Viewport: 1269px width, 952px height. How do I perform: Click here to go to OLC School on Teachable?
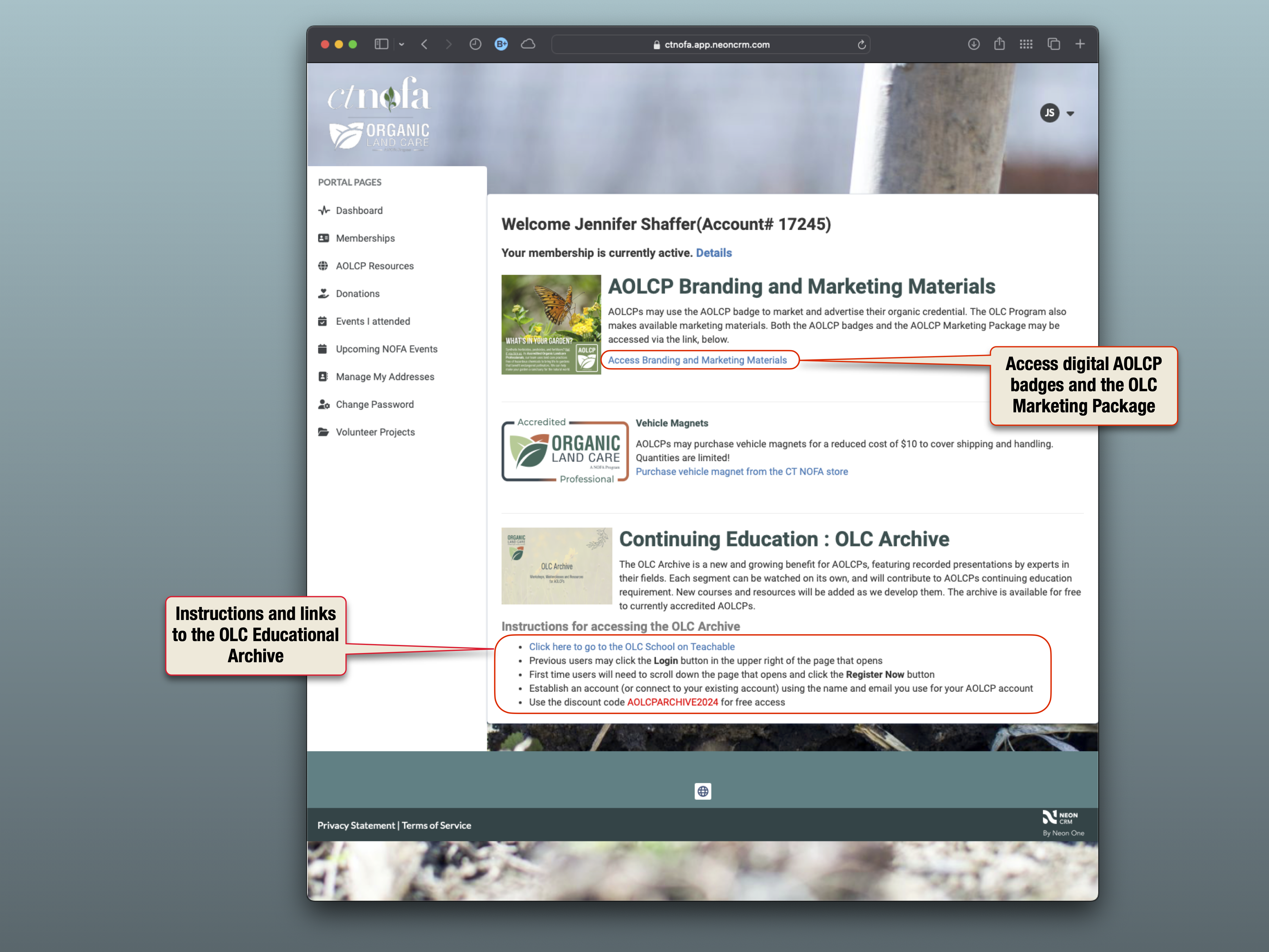tap(632, 647)
